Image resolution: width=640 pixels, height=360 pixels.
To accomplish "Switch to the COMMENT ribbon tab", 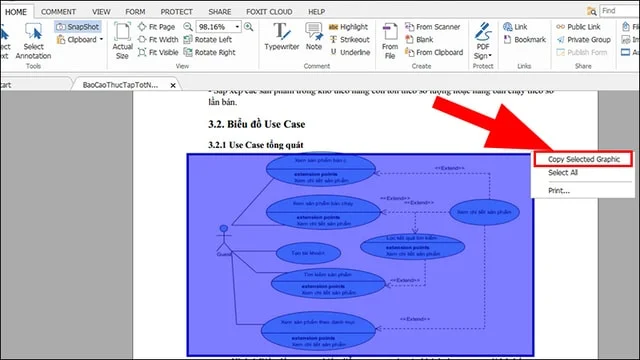I will (x=58, y=12).
